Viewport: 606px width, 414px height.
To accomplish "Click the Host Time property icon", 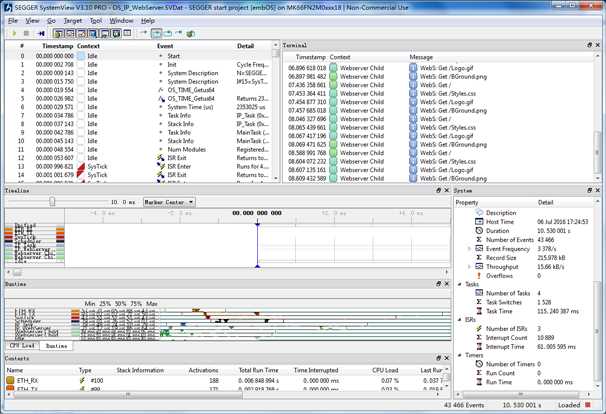I will coord(479,221).
